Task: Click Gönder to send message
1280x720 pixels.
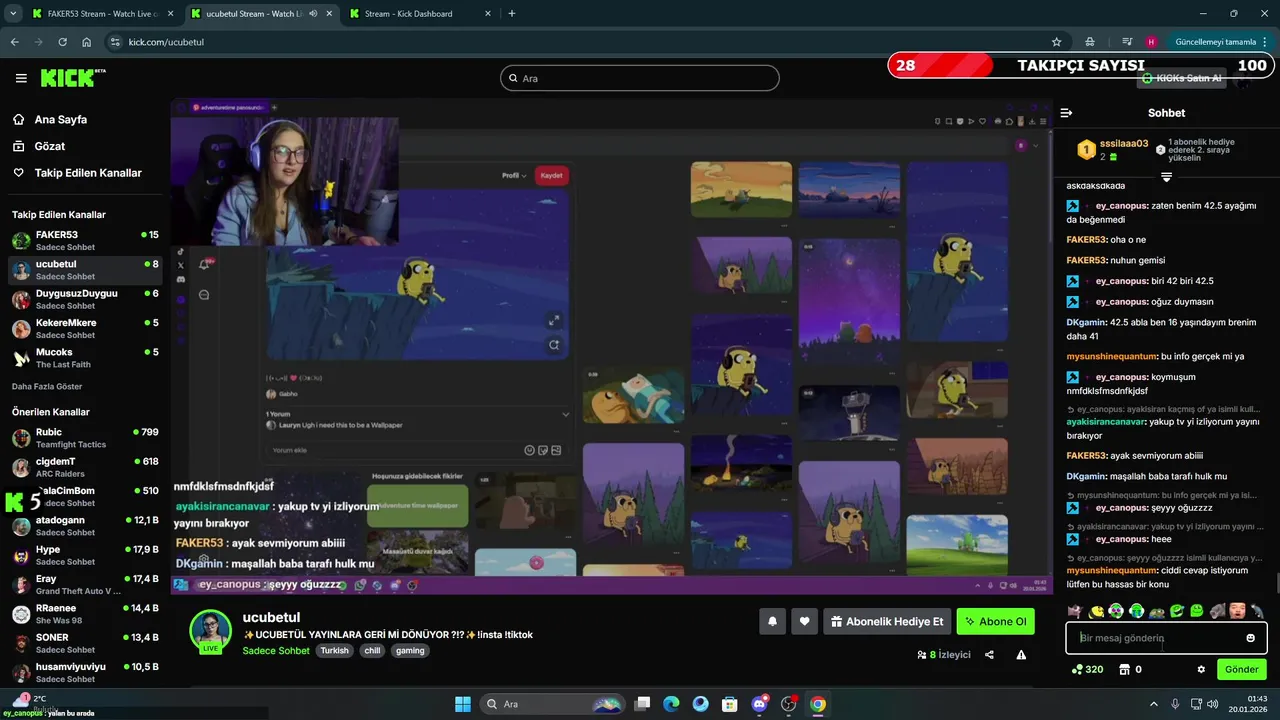Action: click(x=1242, y=669)
